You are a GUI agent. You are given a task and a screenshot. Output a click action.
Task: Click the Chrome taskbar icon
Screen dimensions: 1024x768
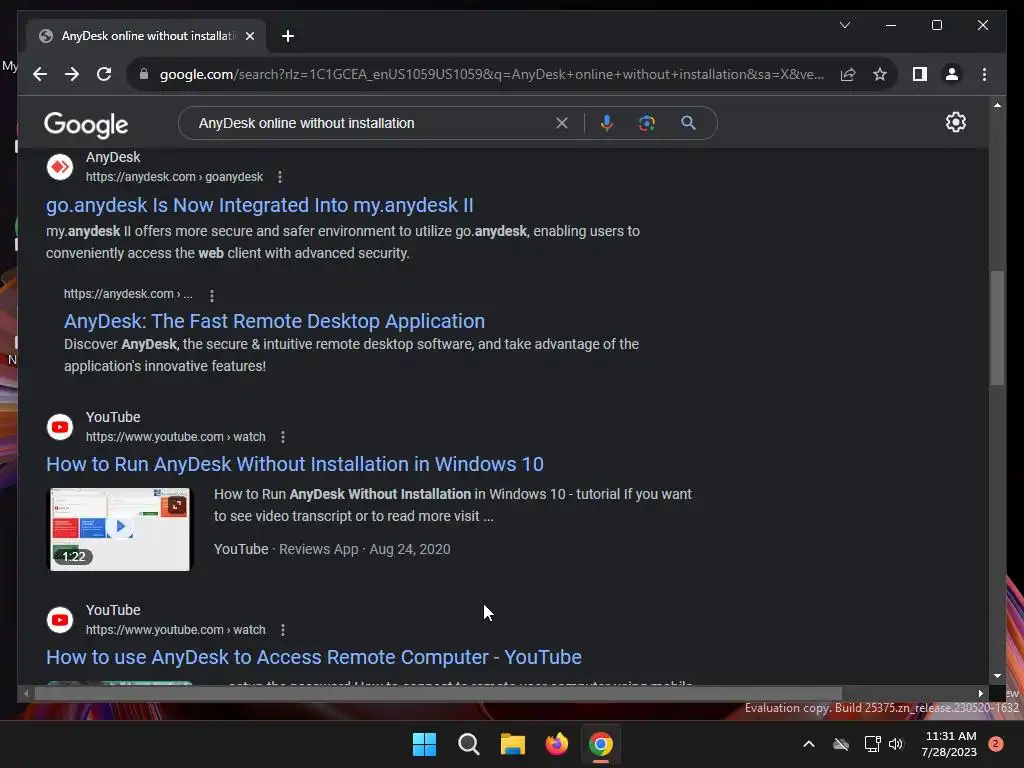(601, 744)
